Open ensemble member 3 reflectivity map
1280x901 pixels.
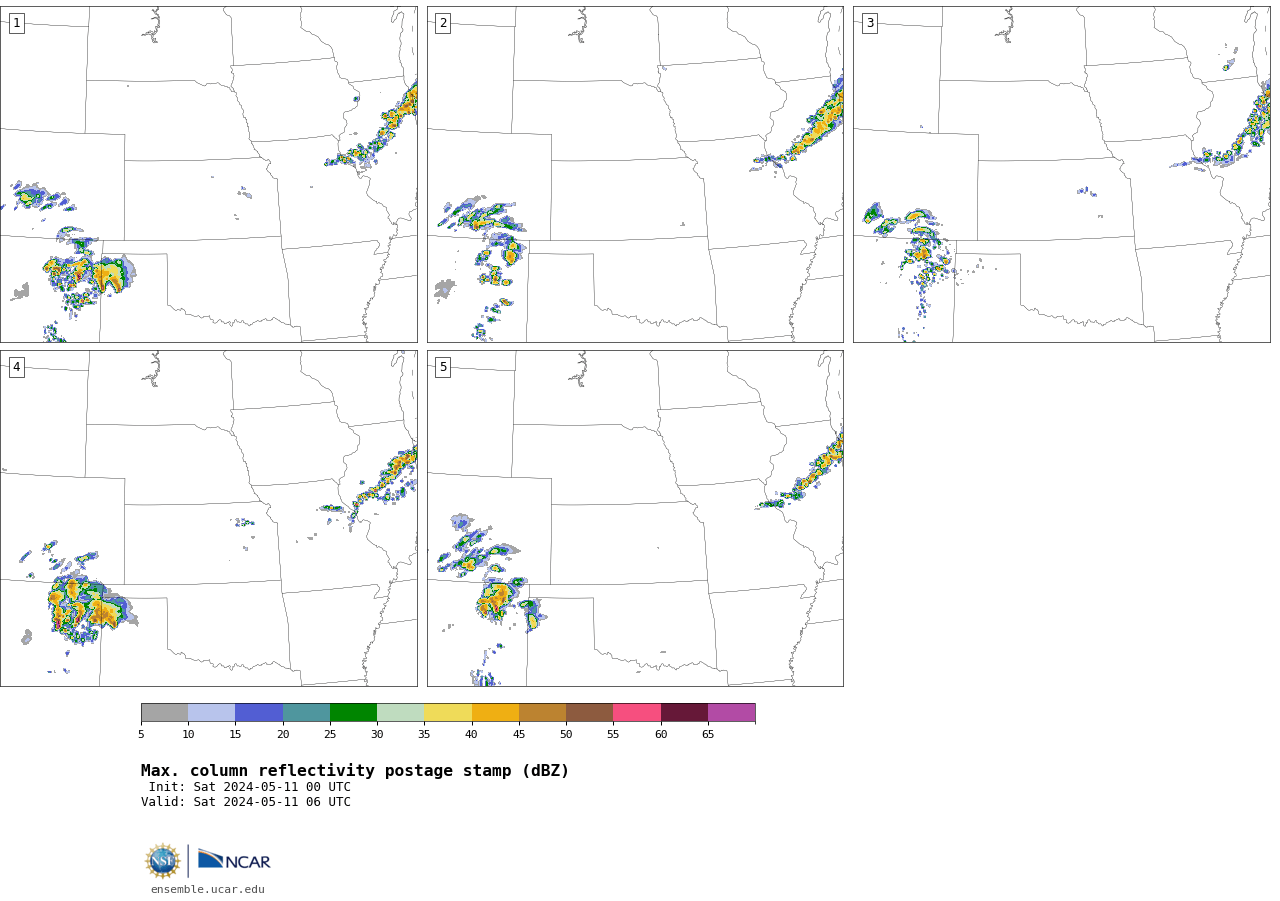(1062, 174)
